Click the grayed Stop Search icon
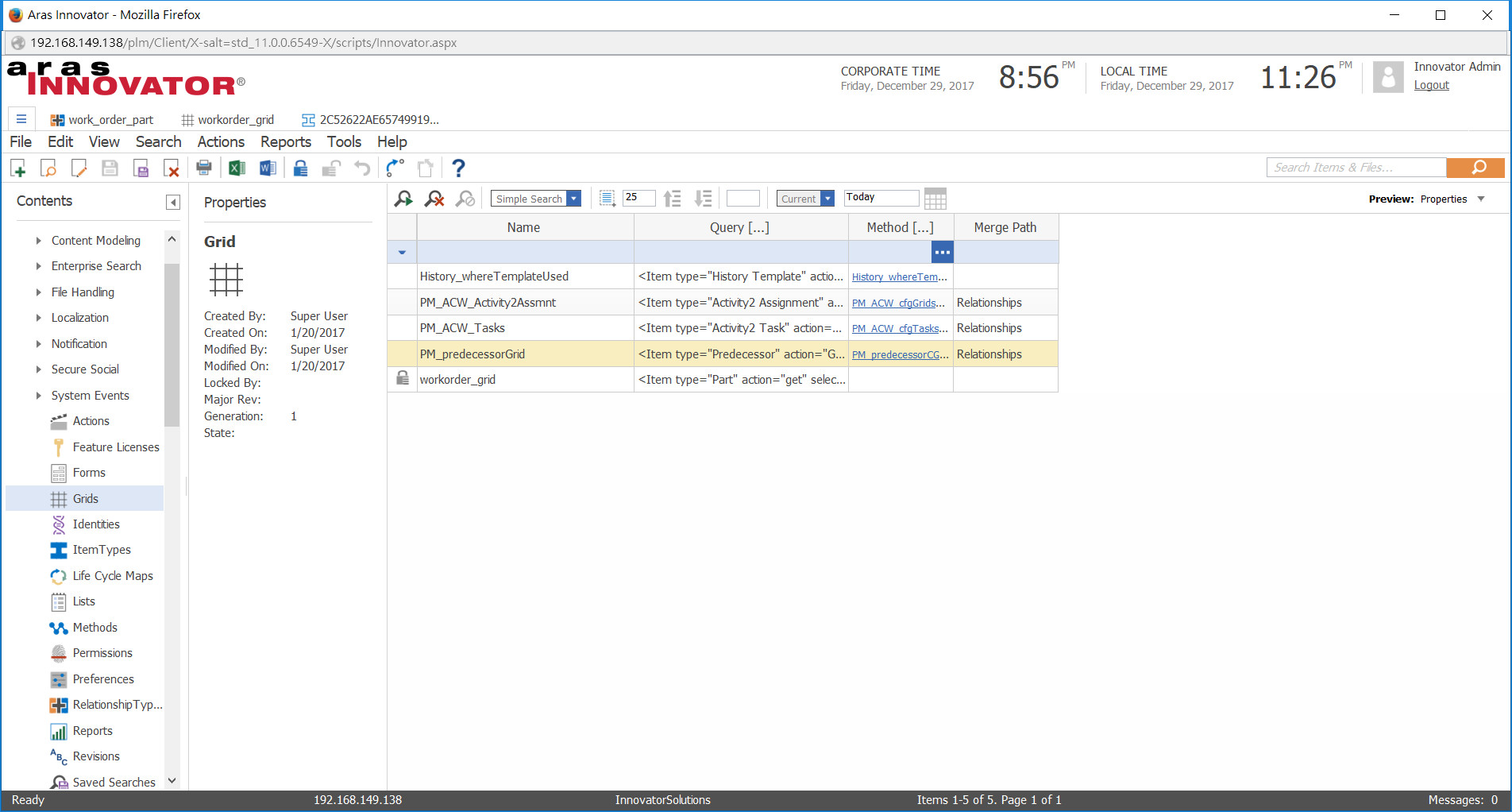Image resolution: width=1512 pixels, height=812 pixels. 465,199
